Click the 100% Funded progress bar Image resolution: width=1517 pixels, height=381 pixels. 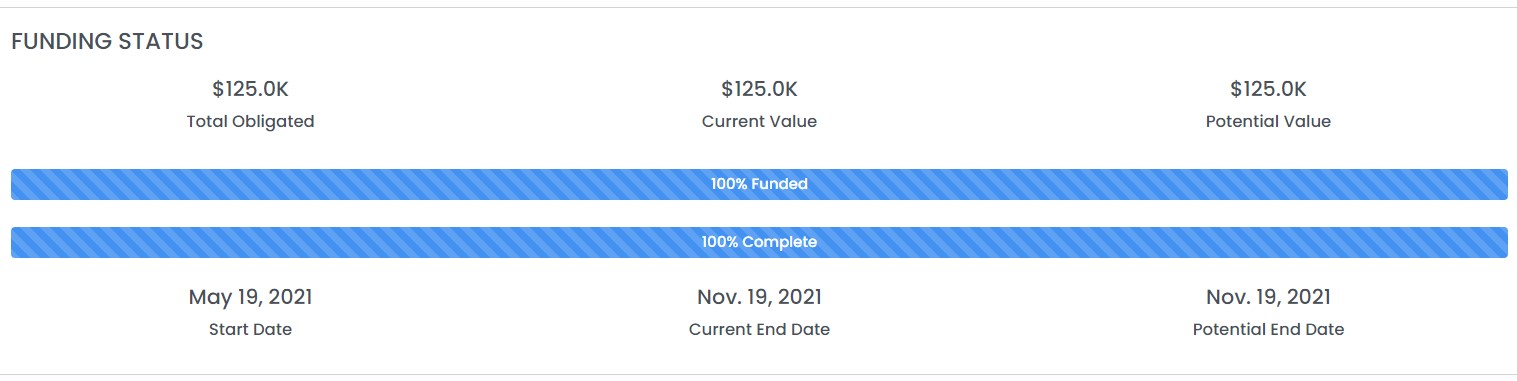[x=759, y=184]
